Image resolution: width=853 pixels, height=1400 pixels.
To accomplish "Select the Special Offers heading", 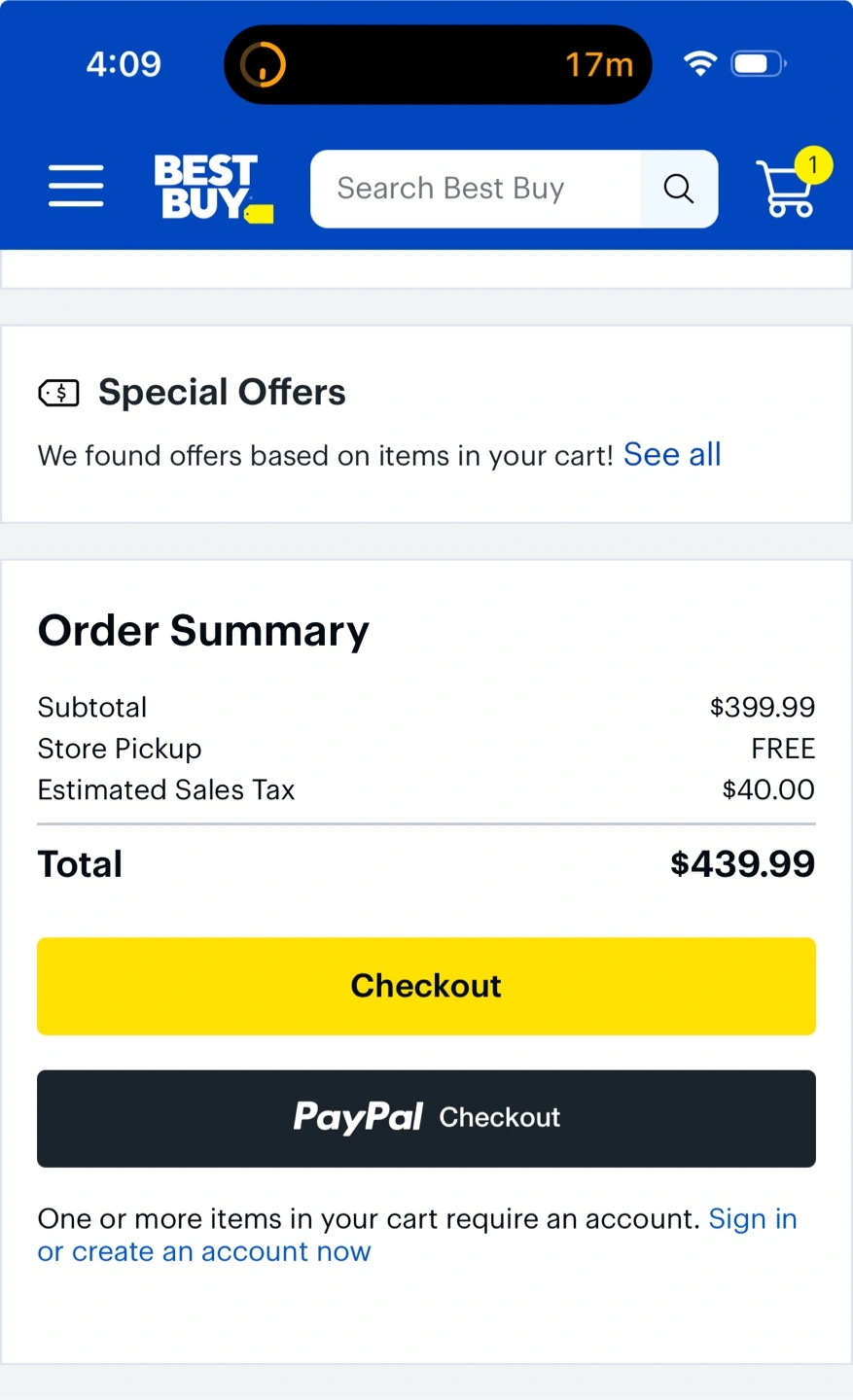I will 222,393.
